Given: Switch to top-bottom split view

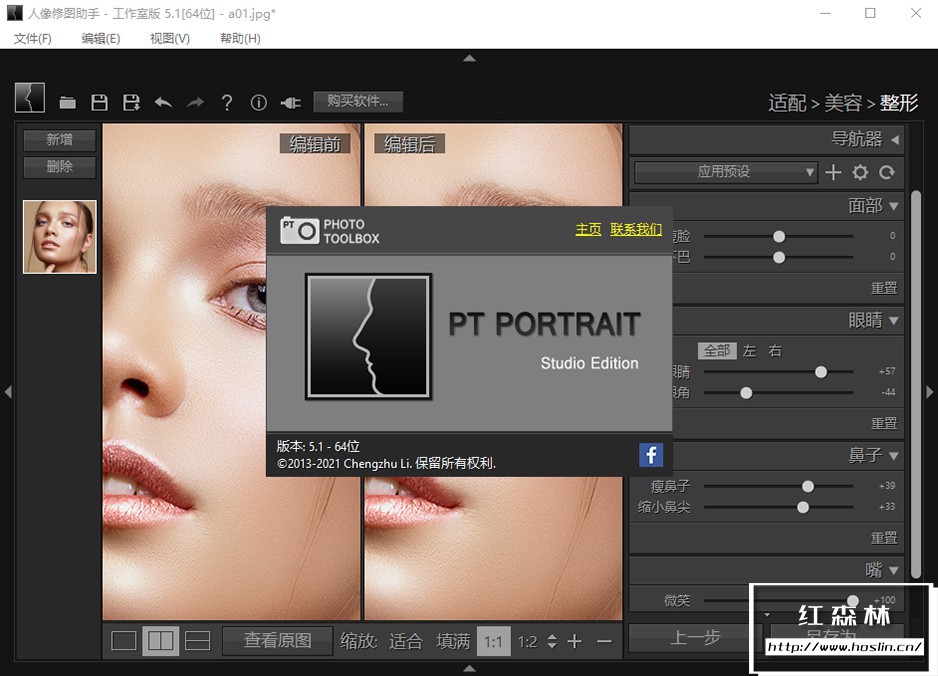Looking at the screenshot, I should tap(198, 641).
